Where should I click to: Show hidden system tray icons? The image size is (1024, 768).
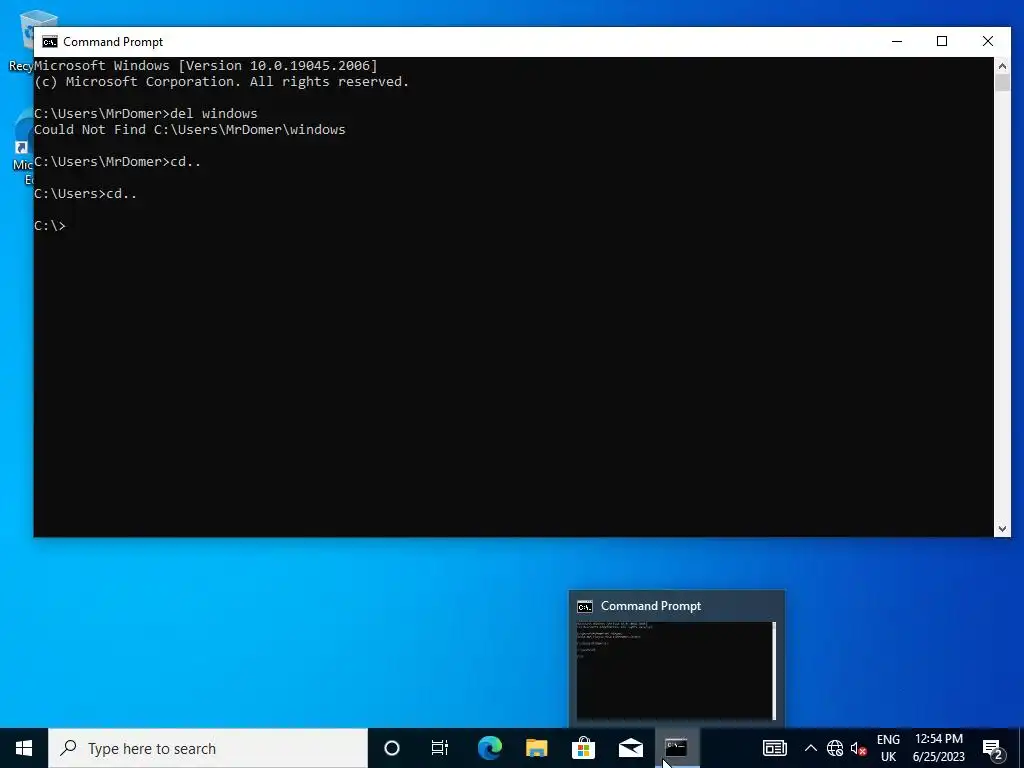tap(810, 748)
